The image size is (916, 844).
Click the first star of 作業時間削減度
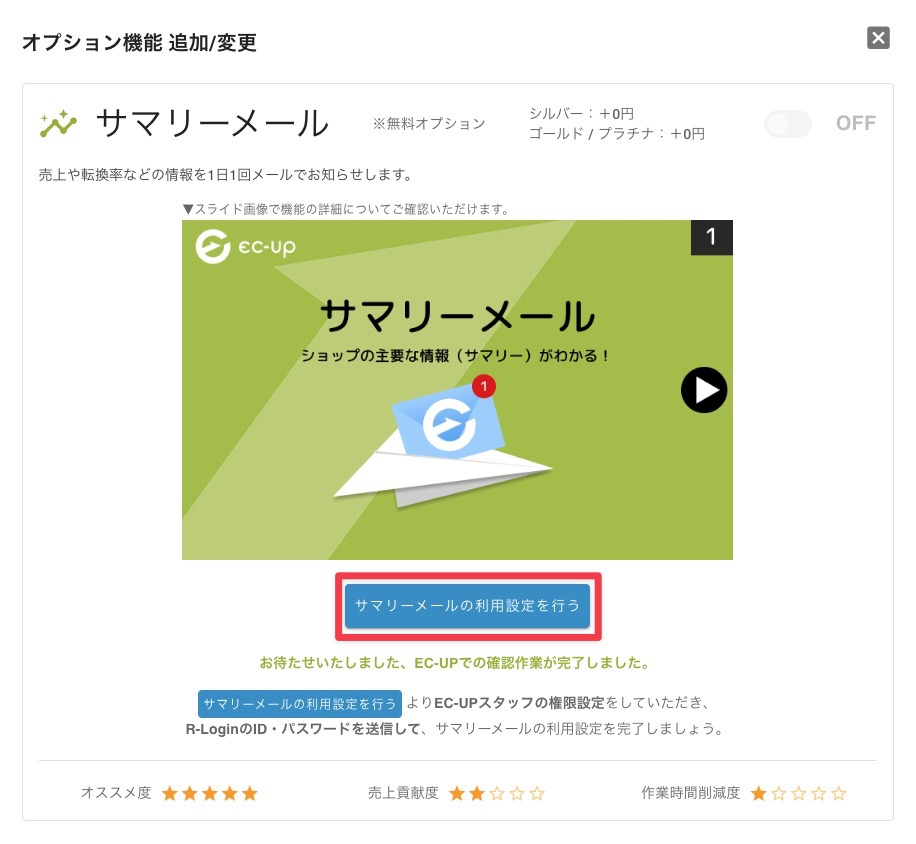pos(759,793)
